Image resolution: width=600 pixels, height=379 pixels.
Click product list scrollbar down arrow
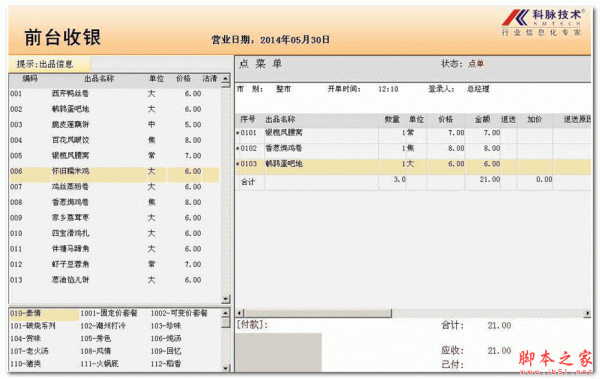[225, 299]
